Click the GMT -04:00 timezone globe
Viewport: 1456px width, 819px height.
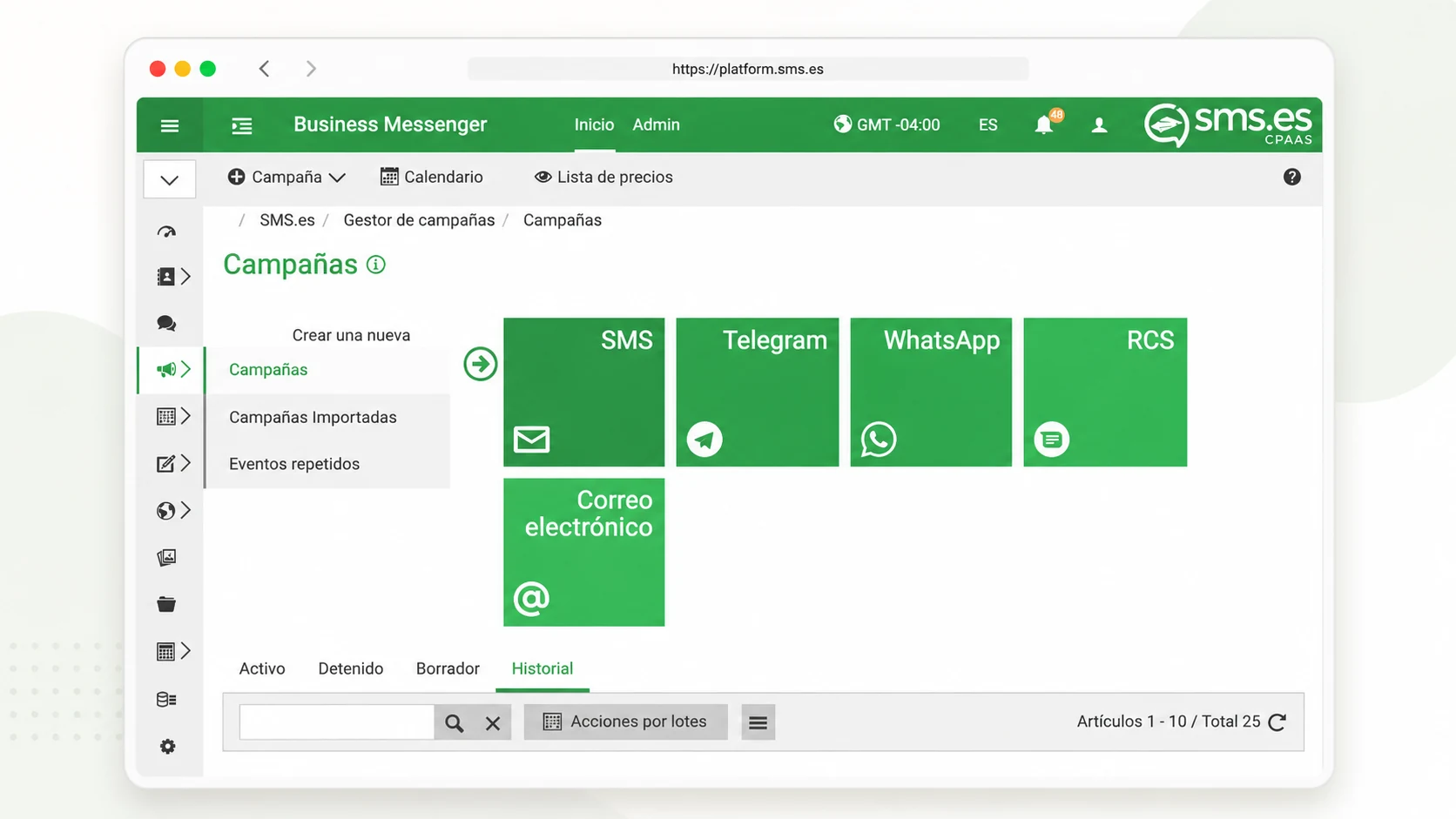842,124
